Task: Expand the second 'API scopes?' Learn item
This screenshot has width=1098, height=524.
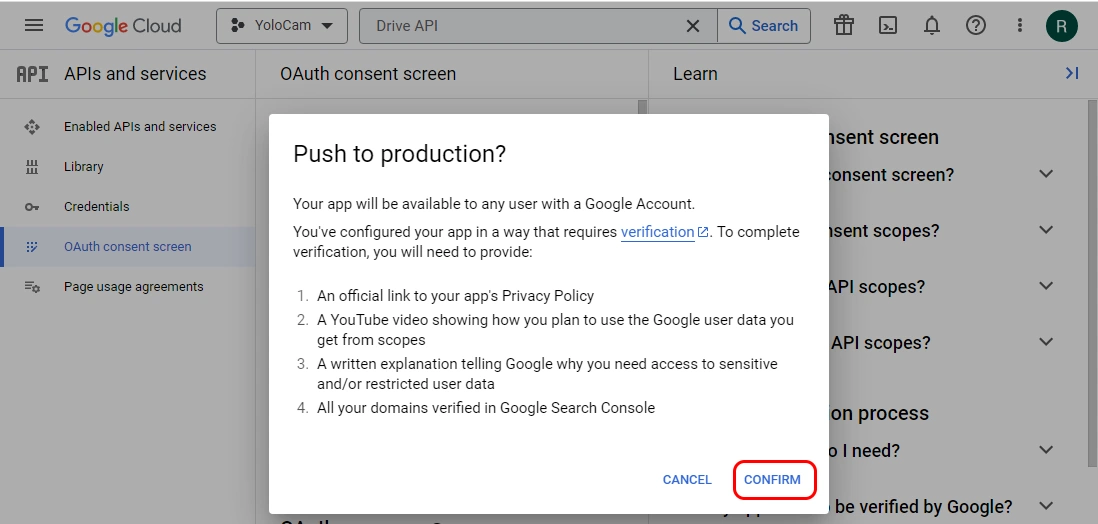Action: [1046, 342]
